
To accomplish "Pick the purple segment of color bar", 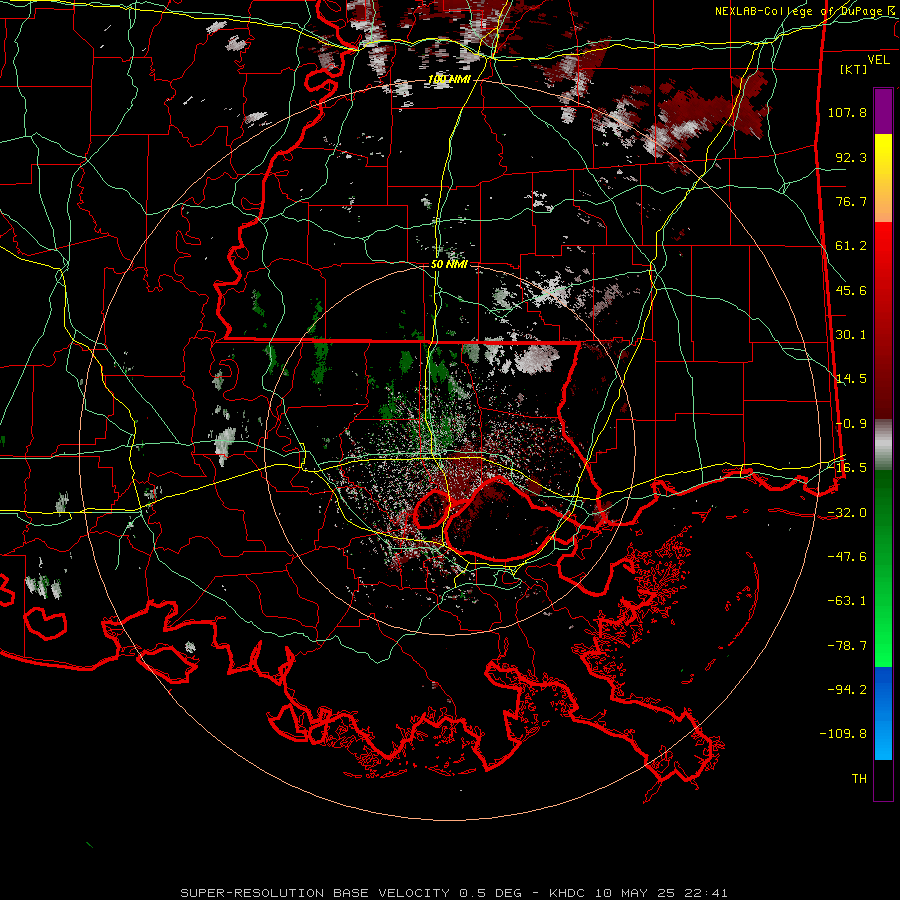I will [883, 111].
